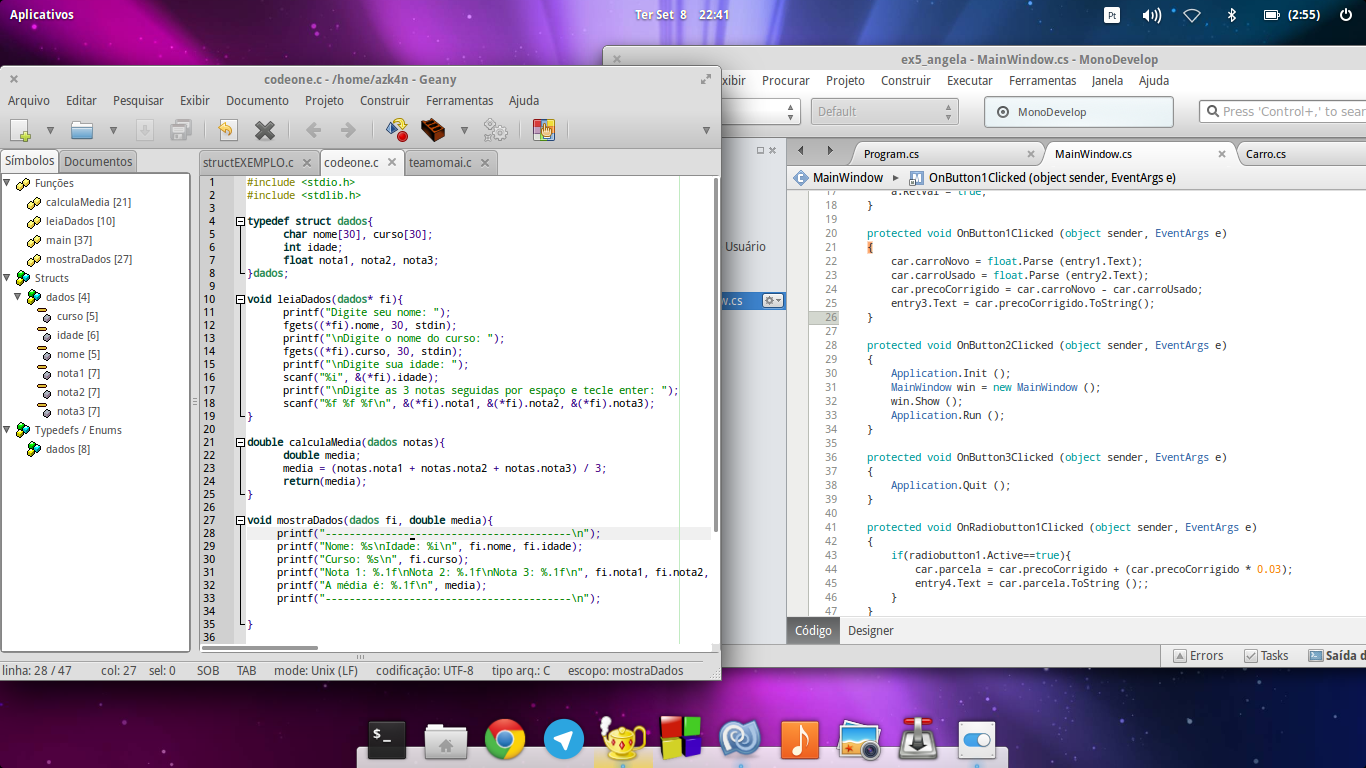Click the Revert file toolbar icon
Viewport: 1366px width, 768px height.
click(x=227, y=129)
